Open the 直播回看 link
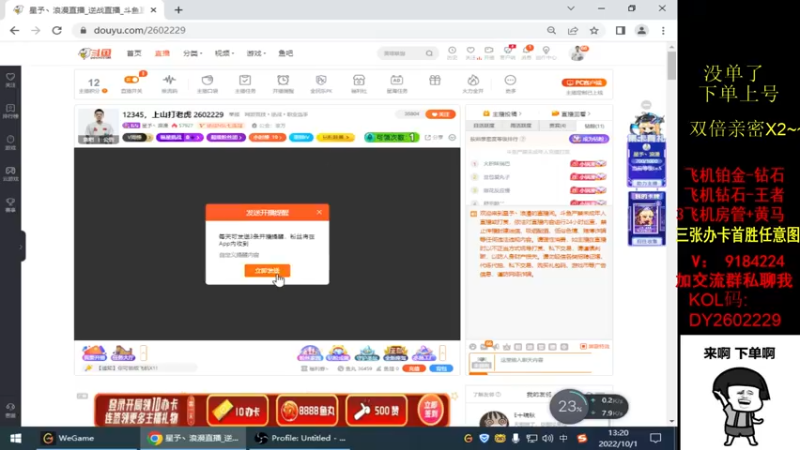This screenshot has width=800, height=450. click(571, 114)
